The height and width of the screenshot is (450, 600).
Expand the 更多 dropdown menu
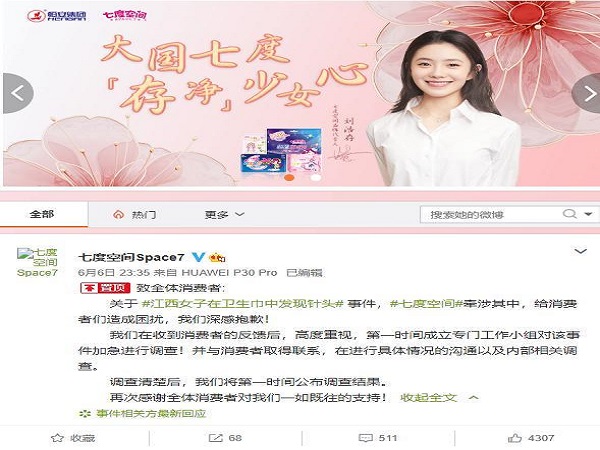224,215
